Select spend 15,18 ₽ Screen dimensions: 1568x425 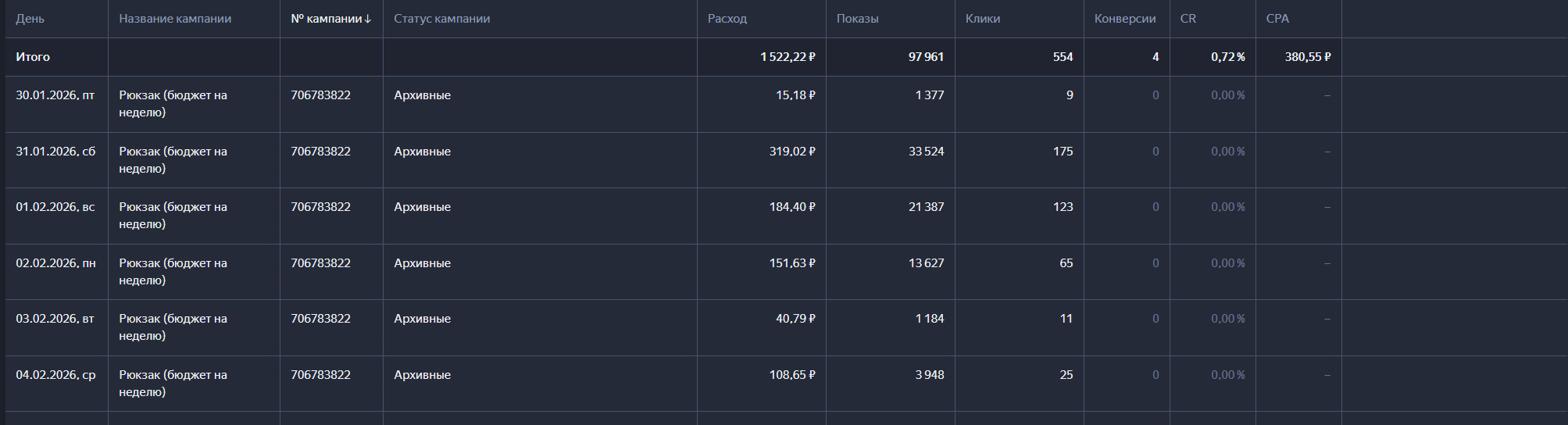[795, 95]
